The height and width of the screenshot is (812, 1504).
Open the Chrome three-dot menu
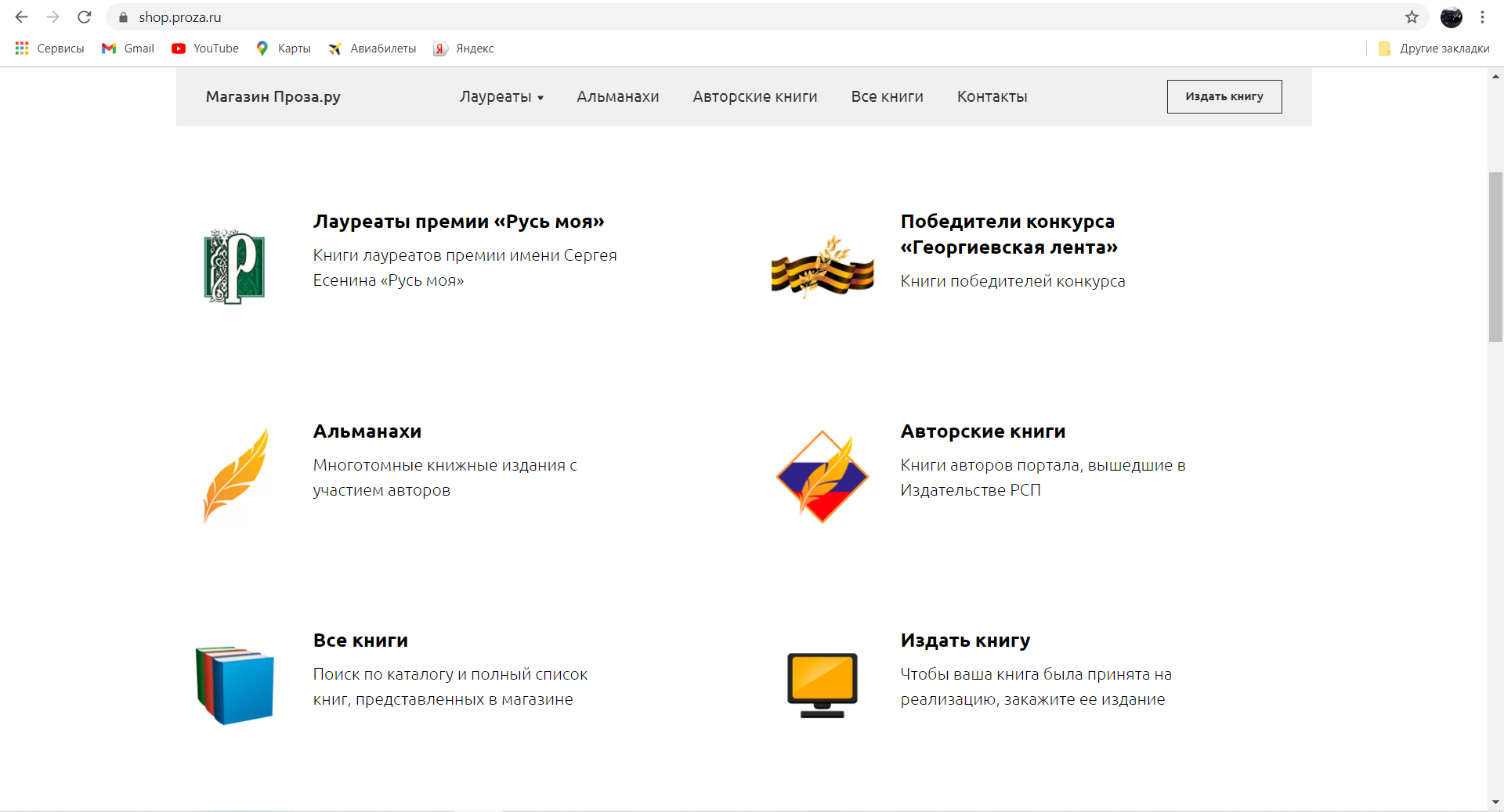(x=1482, y=16)
